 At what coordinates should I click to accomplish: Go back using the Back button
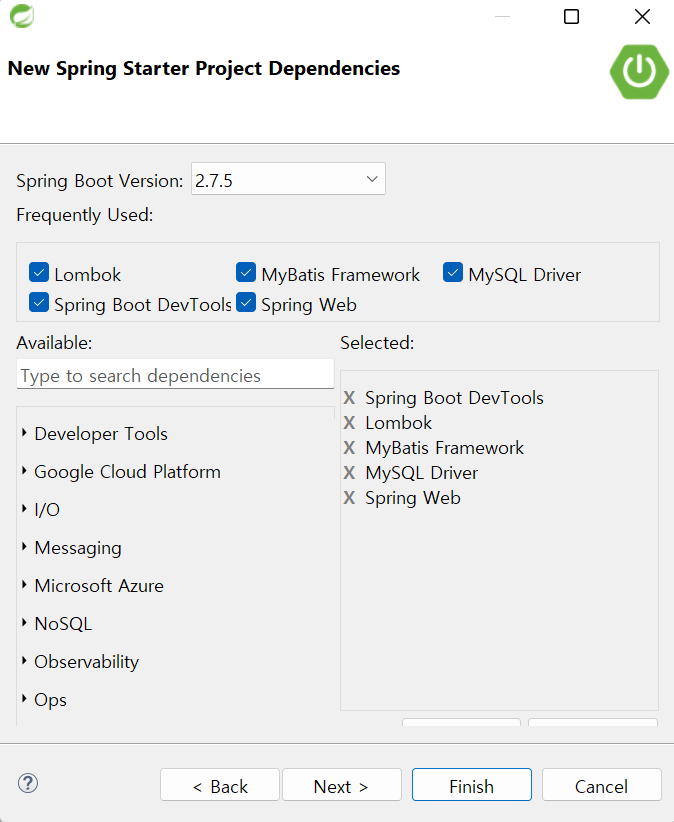coord(219,785)
